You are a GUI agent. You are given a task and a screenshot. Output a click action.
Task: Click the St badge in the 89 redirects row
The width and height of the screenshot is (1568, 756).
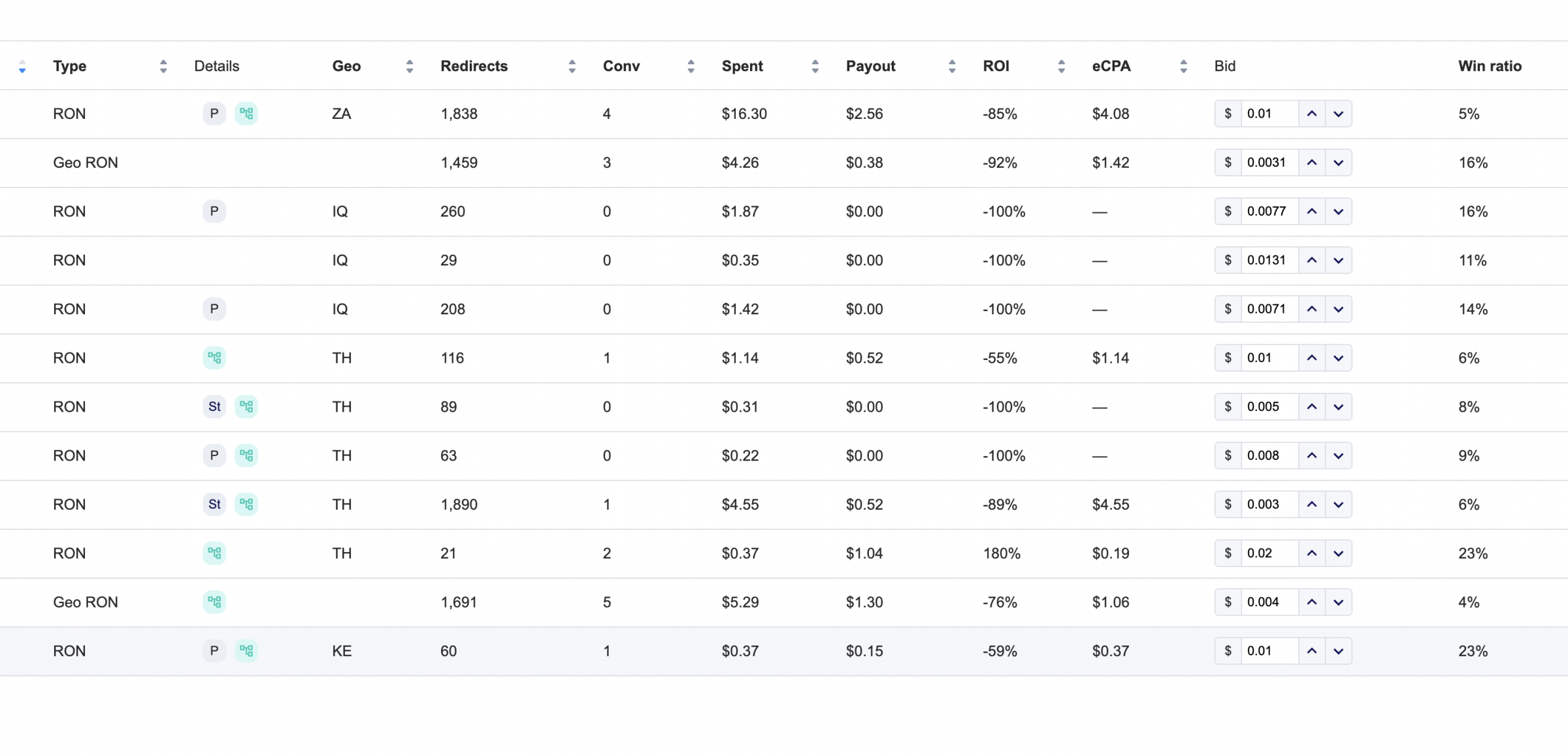(214, 407)
